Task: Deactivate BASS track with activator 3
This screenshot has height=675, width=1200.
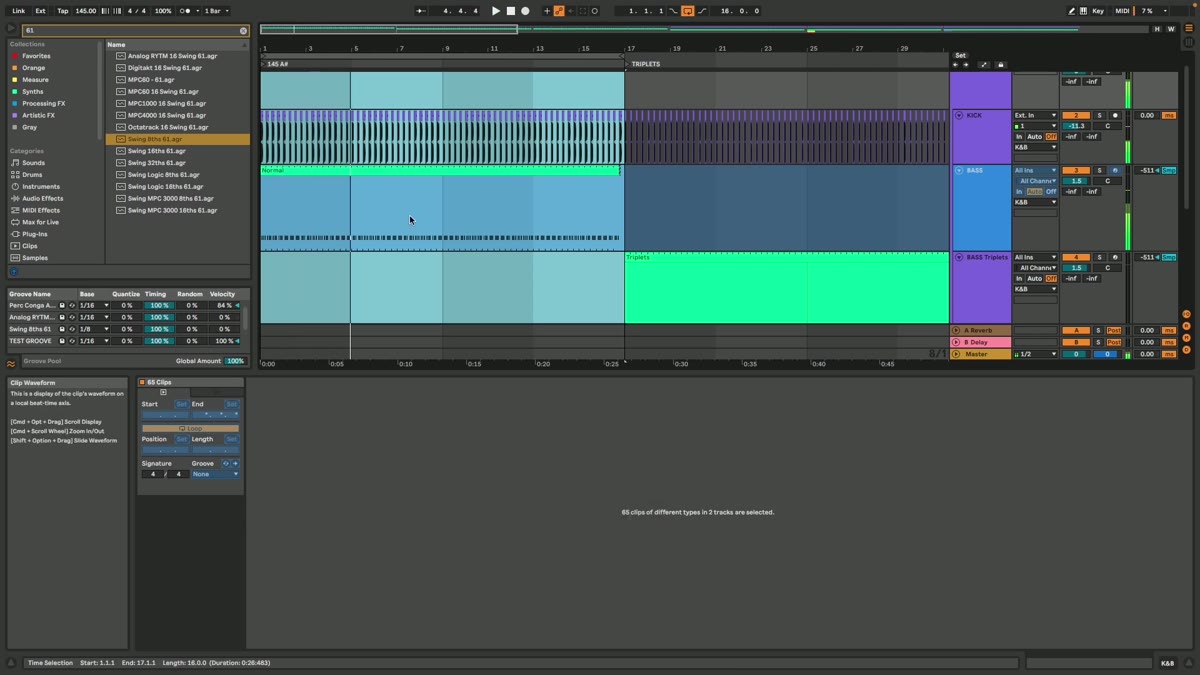Action: click(1076, 170)
